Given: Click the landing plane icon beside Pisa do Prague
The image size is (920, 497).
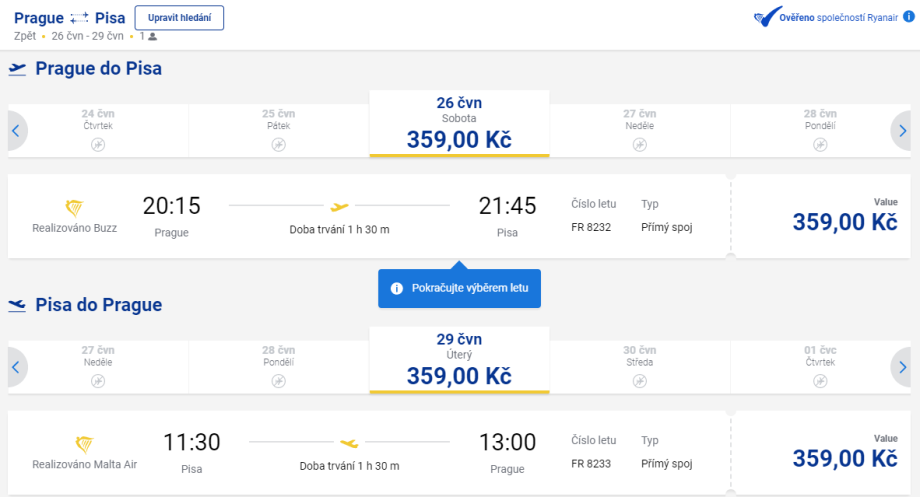Looking at the screenshot, I should click(x=18, y=305).
